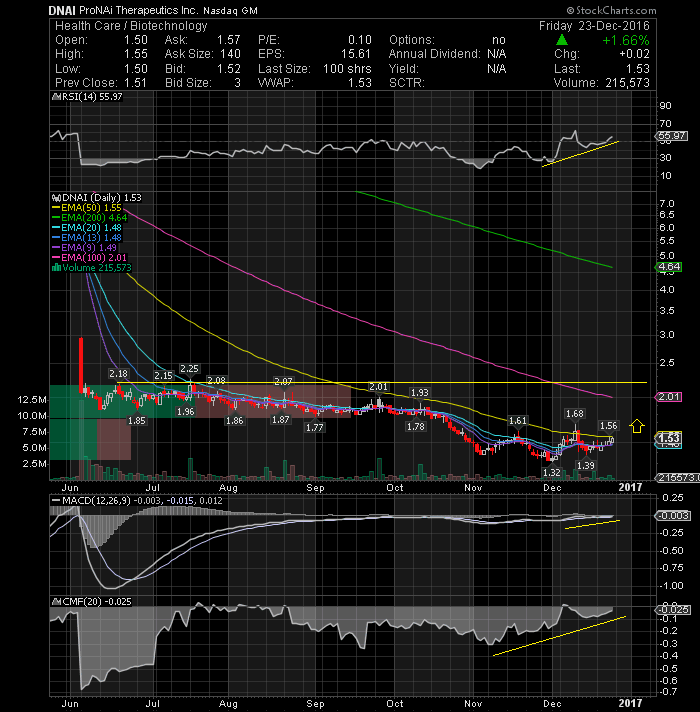The width and height of the screenshot is (700, 712).
Task: Click the 2.18 price label in June
Action: click(118, 374)
